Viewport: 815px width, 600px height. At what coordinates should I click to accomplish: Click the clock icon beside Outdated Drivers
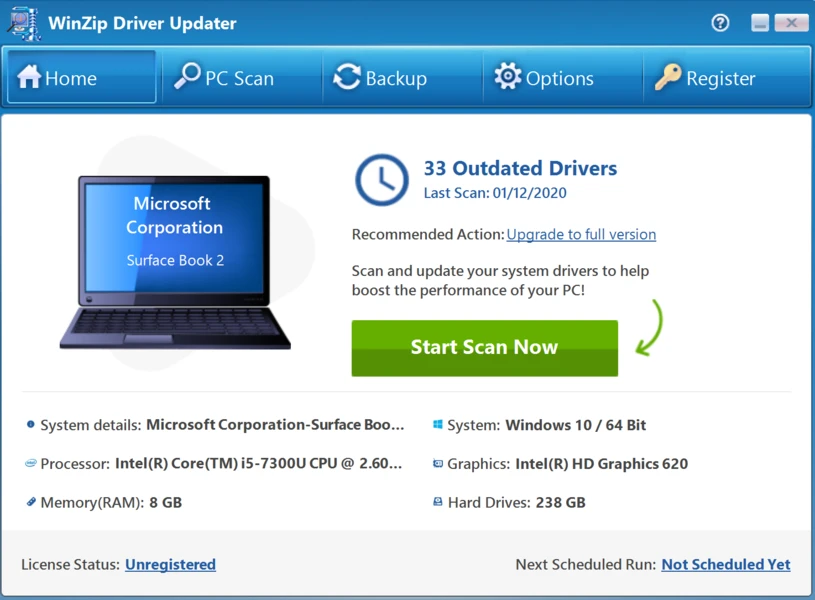[x=382, y=179]
